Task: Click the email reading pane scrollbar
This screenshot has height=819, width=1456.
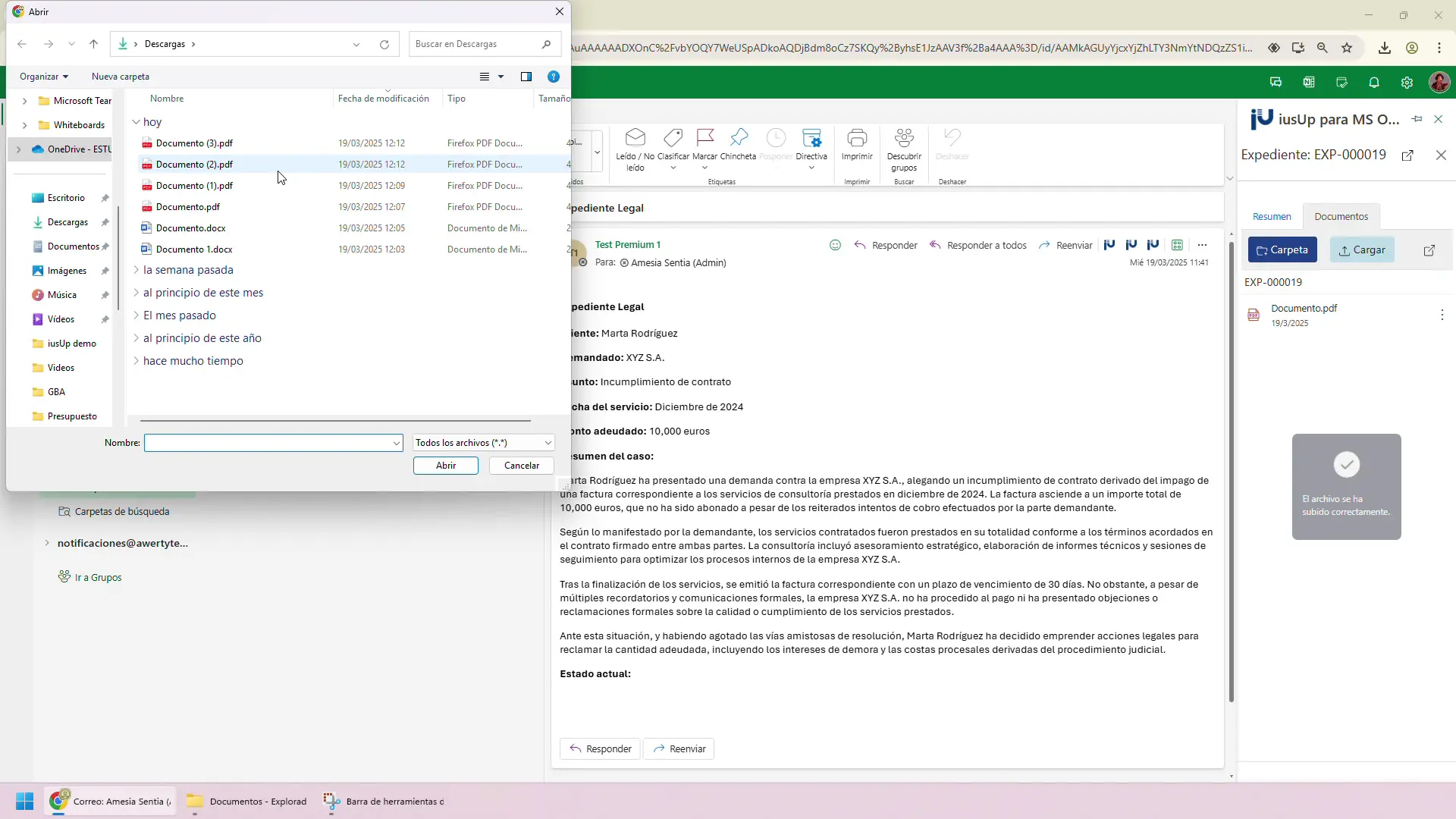Action: tap(1231, 470)
